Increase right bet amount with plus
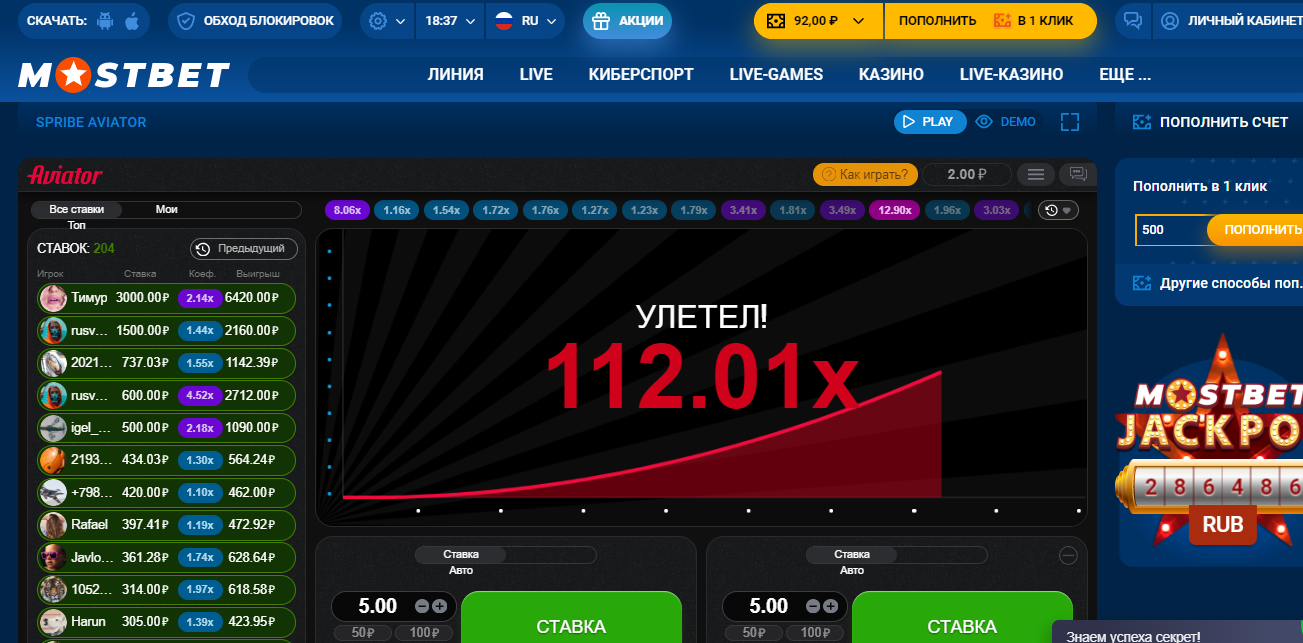Screen dimensions: 1303x643 tap(830, 606)
